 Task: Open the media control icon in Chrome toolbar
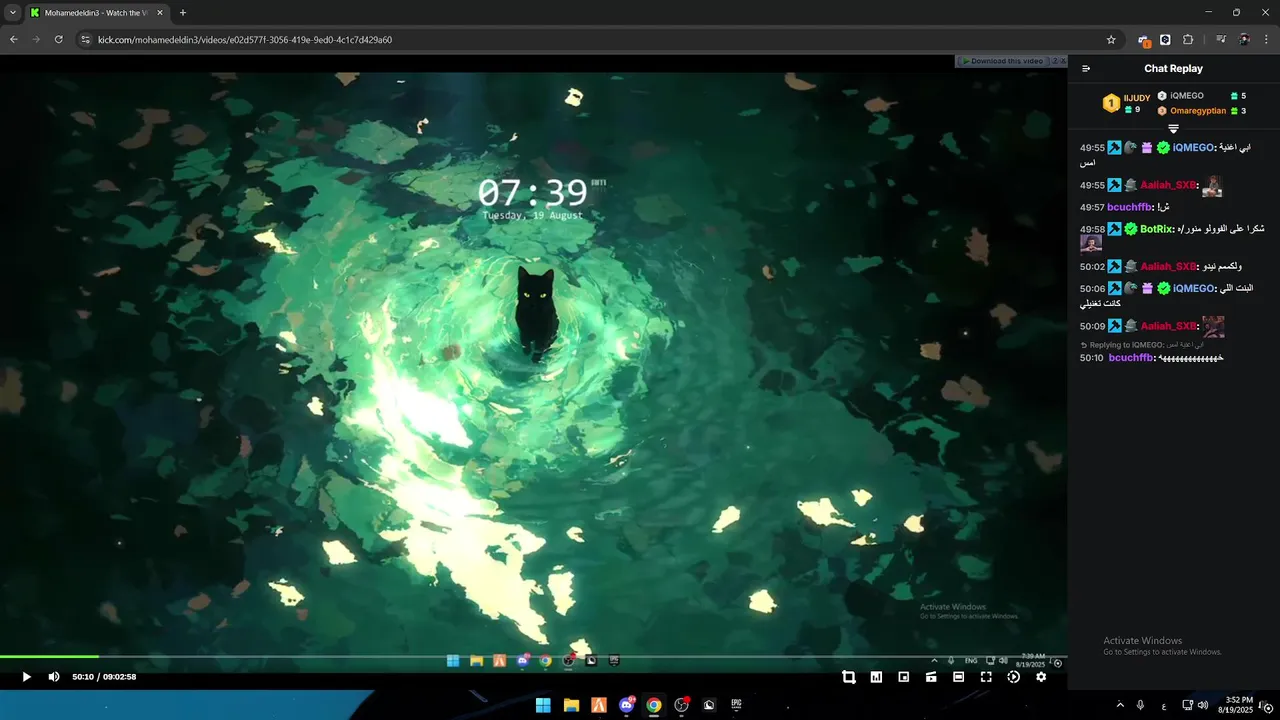coord(1221,40)
